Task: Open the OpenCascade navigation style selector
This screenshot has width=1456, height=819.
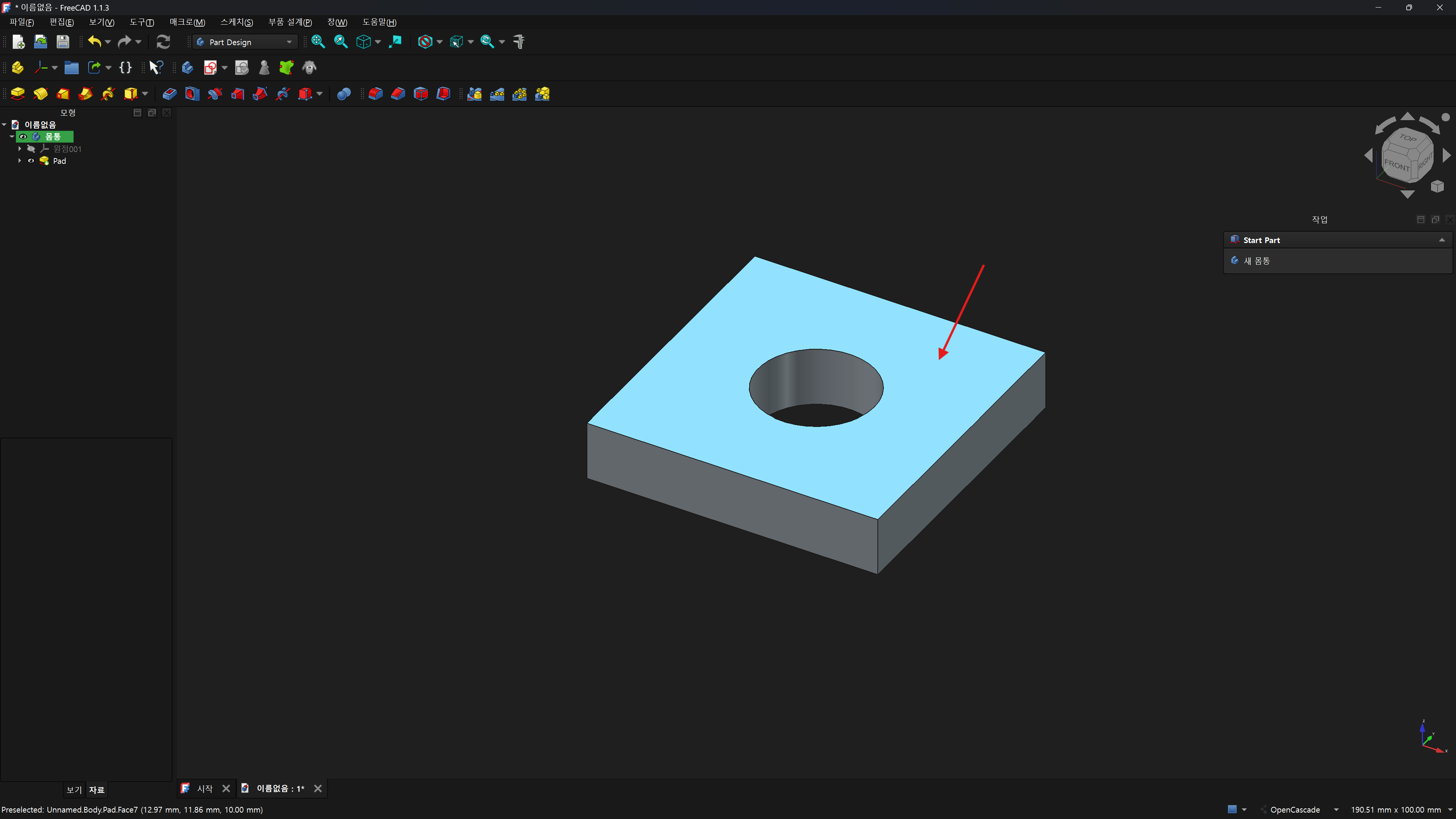Action: click(x=1299, y=810)
